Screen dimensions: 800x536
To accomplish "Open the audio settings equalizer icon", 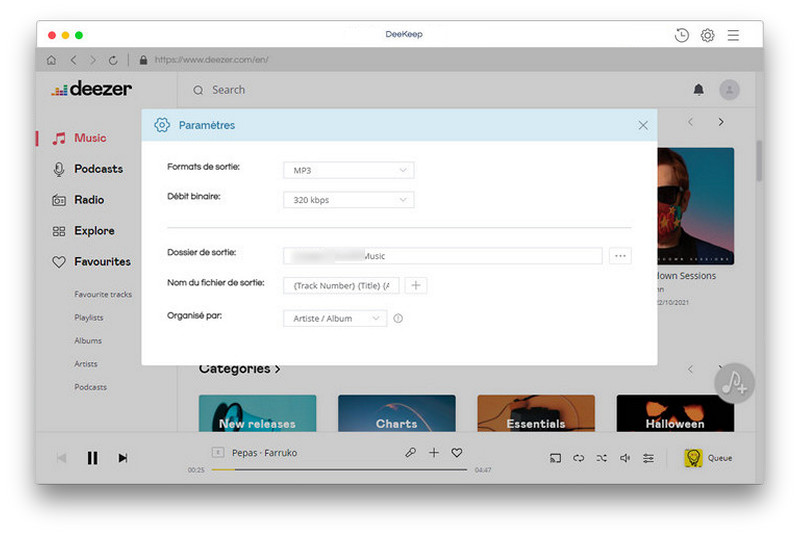I will click(648, 458).
